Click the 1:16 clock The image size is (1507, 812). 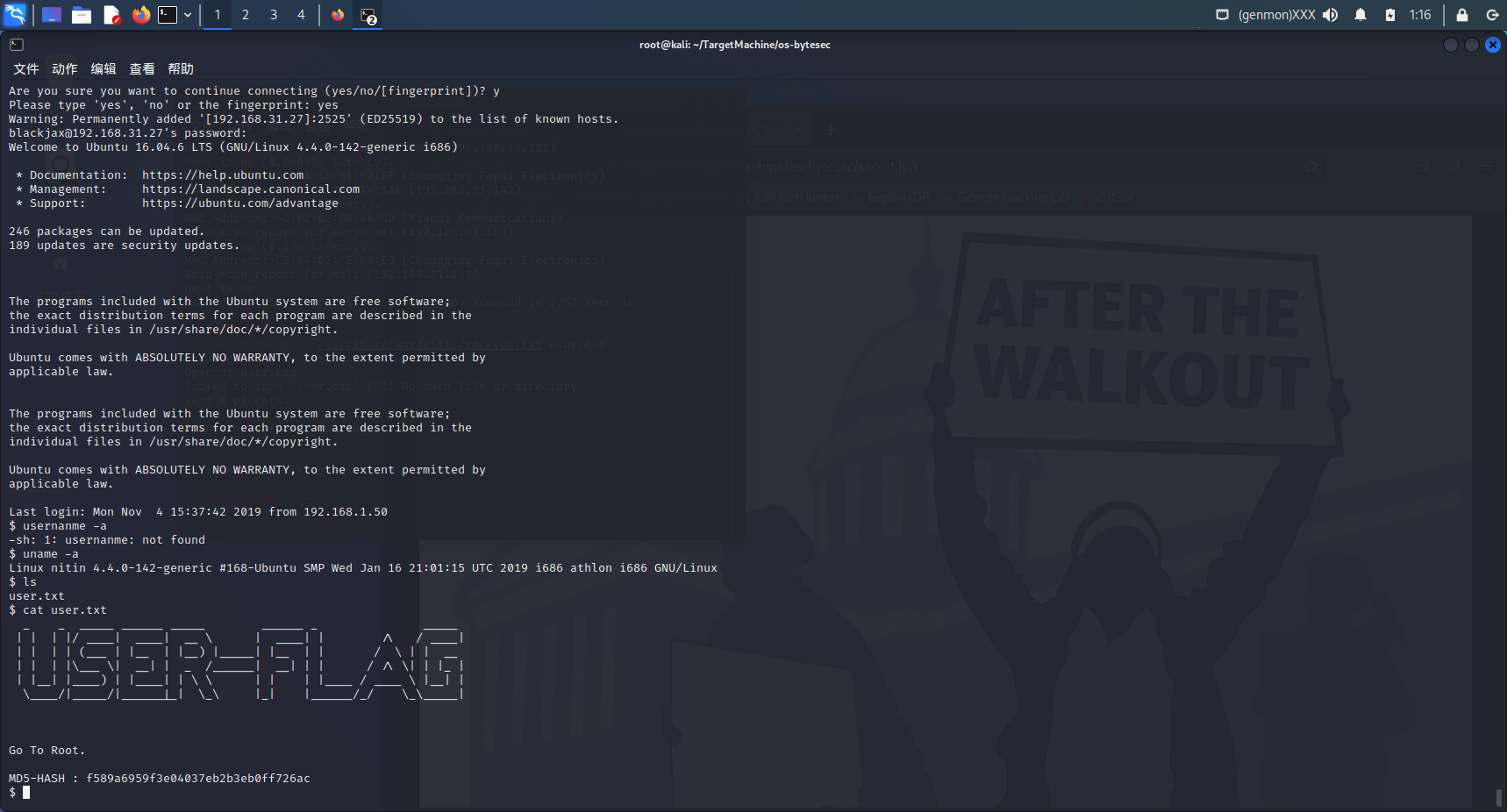click(x=1420, y=15)
